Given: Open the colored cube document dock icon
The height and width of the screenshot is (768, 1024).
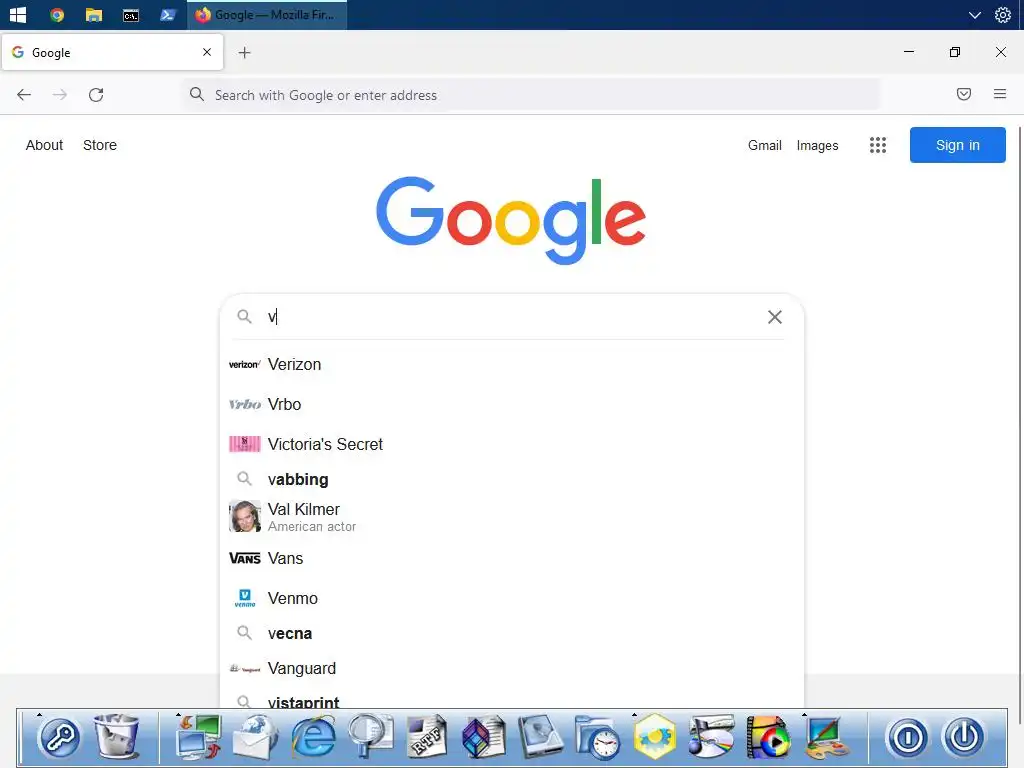Looking at the screenshot, I should point(483,737).
